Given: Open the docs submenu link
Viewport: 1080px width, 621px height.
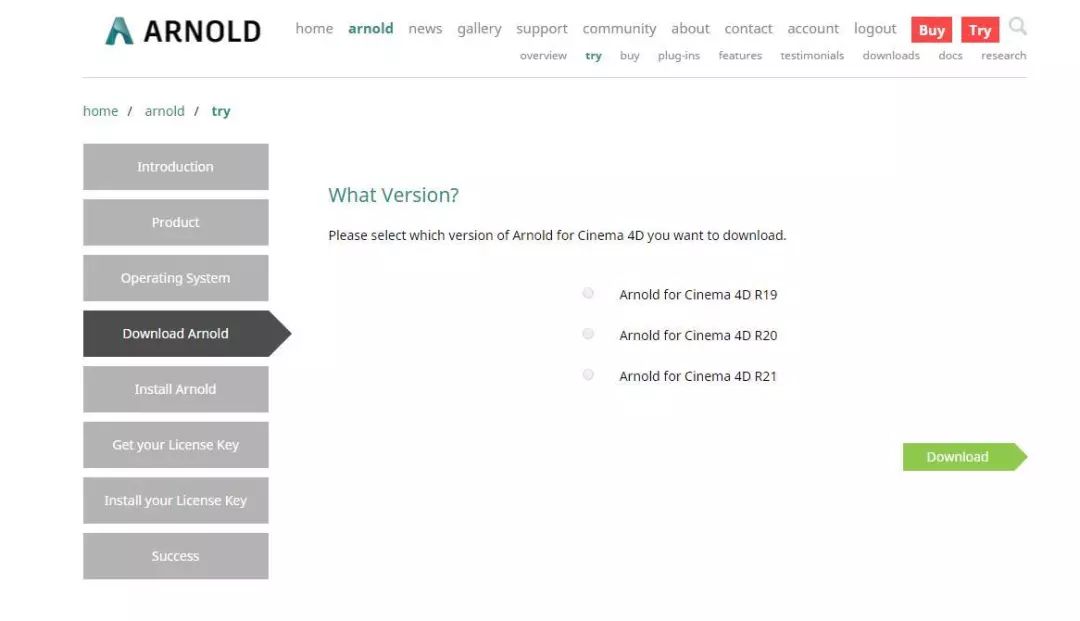Looking at the screenshot, I should pos(950,56).
